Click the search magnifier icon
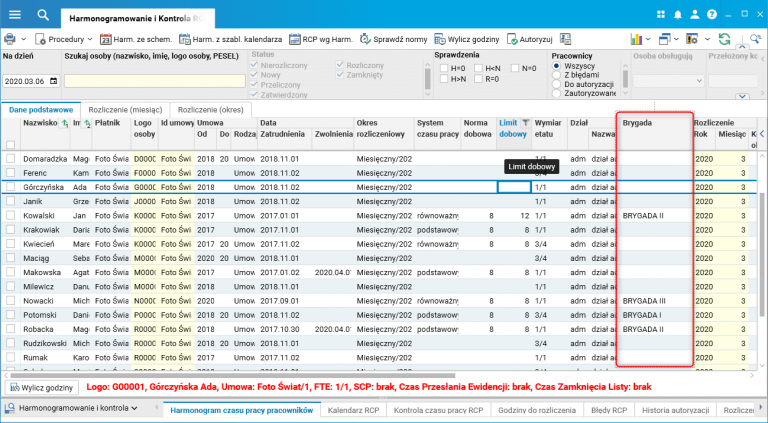 (x=43, y=14)
